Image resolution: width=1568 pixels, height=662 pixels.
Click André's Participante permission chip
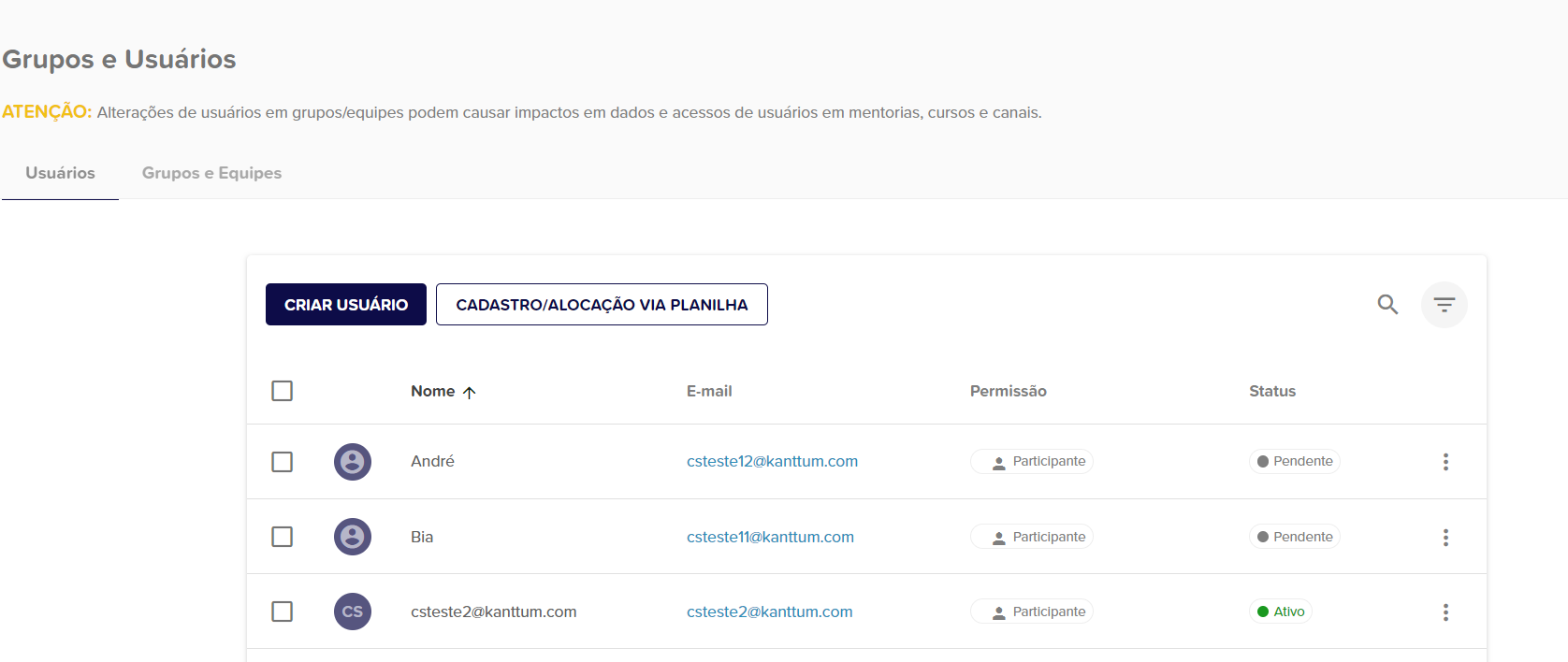point(1032,462)
